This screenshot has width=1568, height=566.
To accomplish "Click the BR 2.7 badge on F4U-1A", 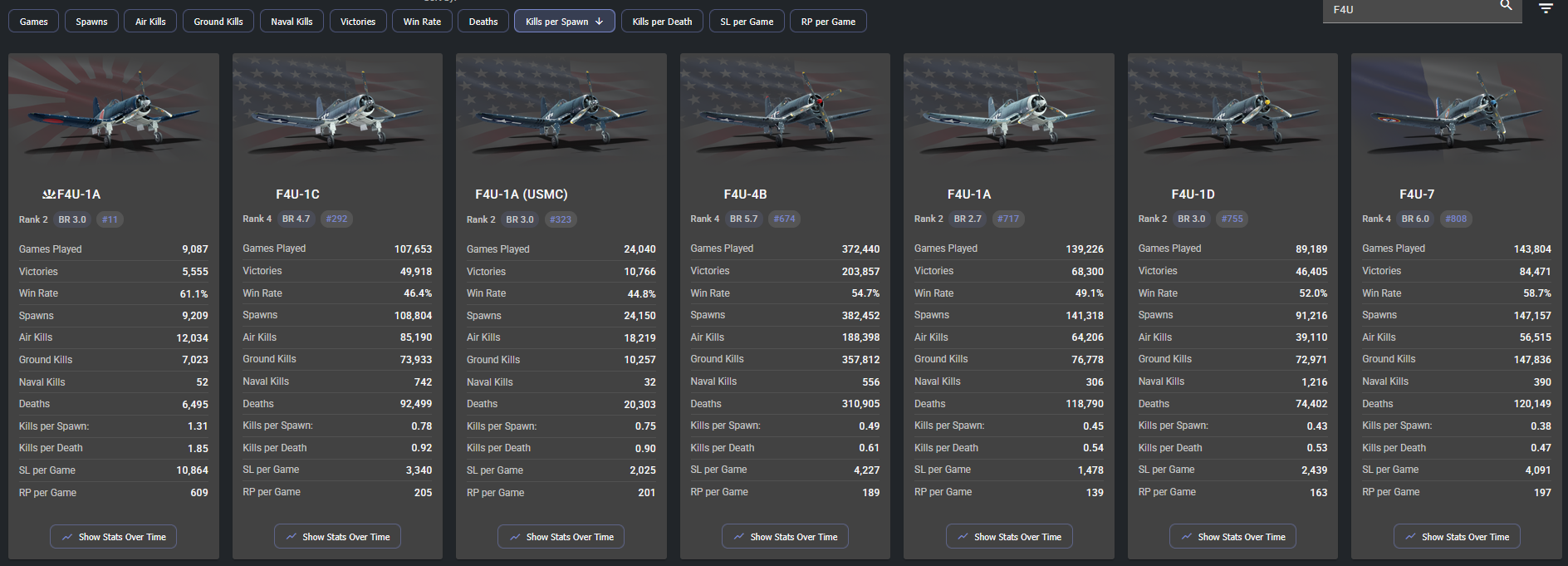I will [968, 219].
